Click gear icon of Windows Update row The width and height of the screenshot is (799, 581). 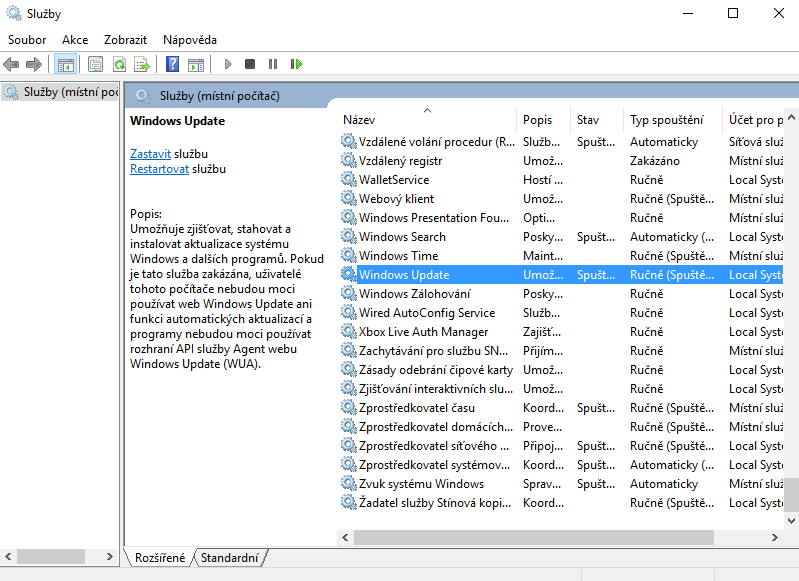click(x=349, y=274)
